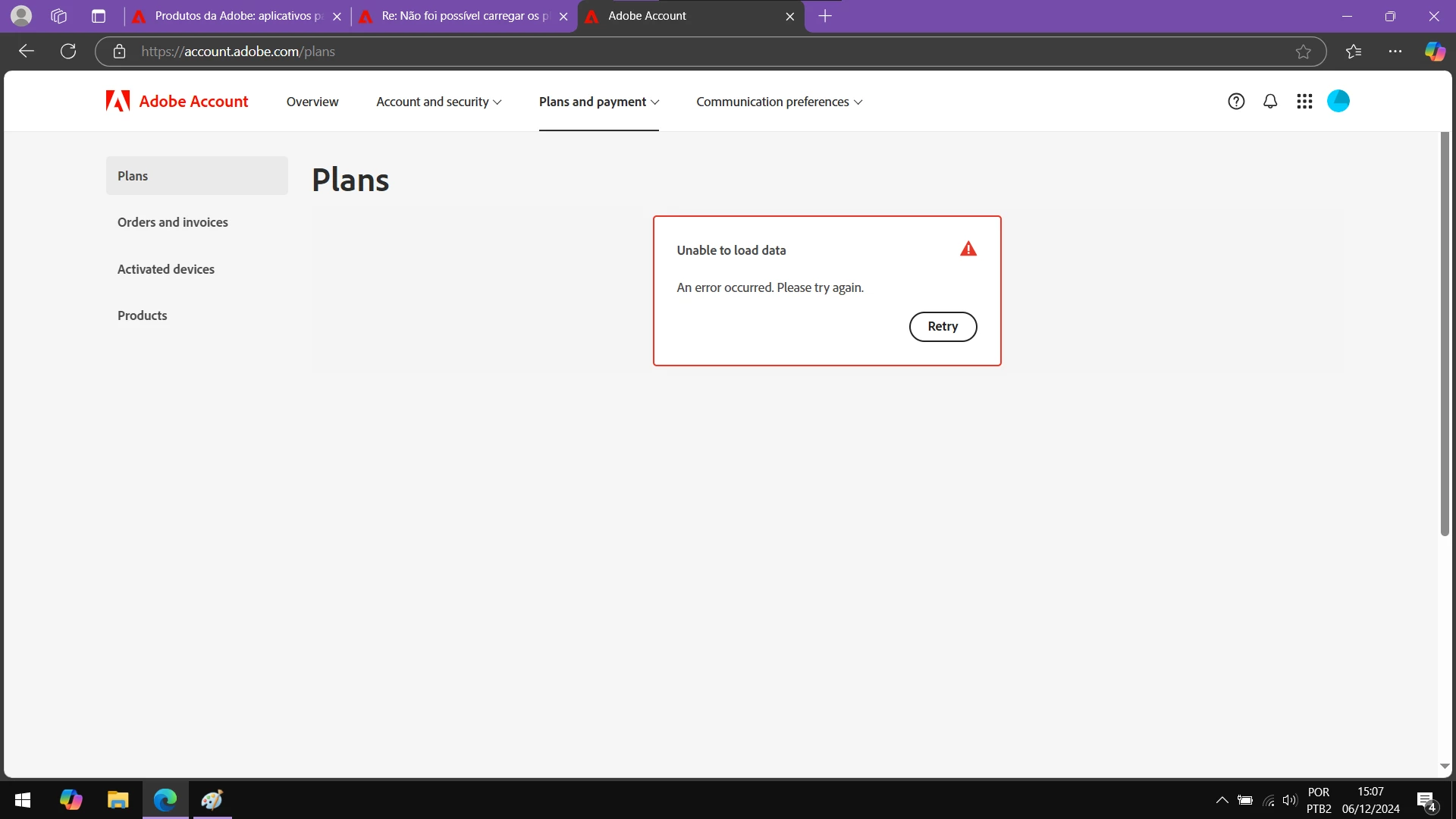Image resolution: width=1456 pixels, height=819 pixels.
Task: Click the red warning triangle icon
Action: (x=968, y=249)
